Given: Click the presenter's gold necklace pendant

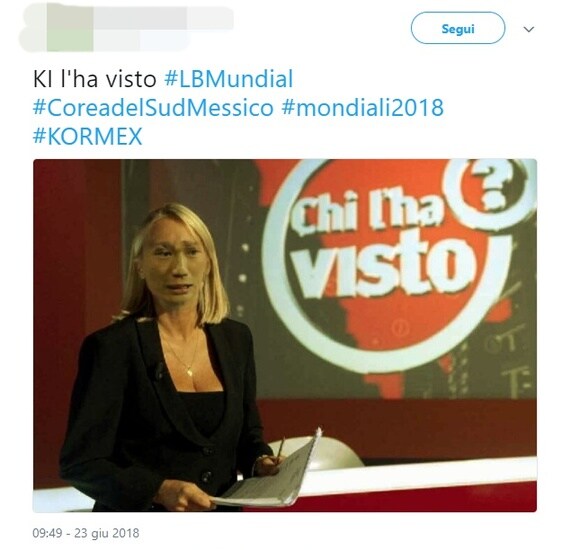Looking at the screenshot, I should click(x=189, y=372).
